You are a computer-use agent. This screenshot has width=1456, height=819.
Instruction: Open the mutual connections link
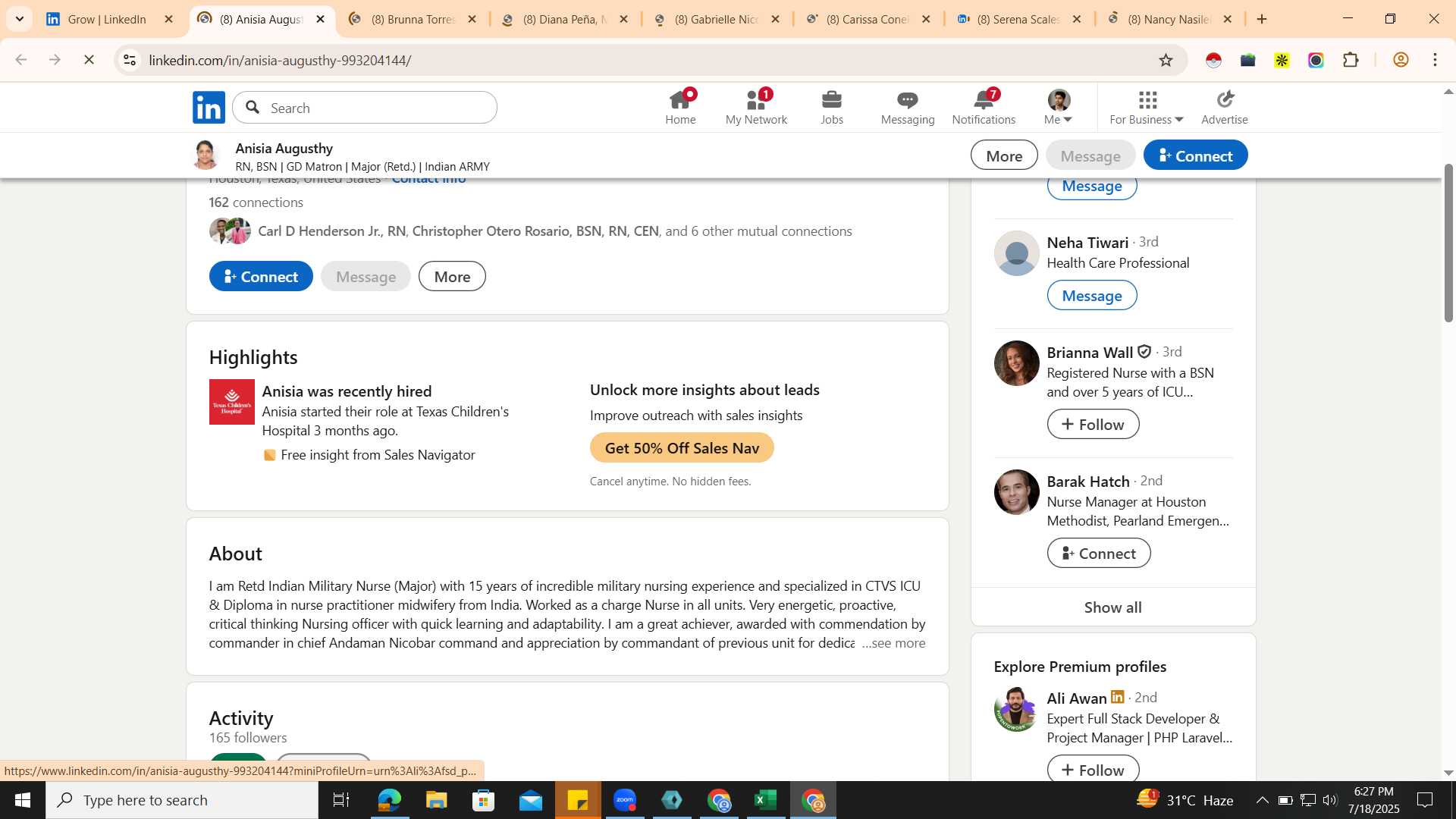554,231
